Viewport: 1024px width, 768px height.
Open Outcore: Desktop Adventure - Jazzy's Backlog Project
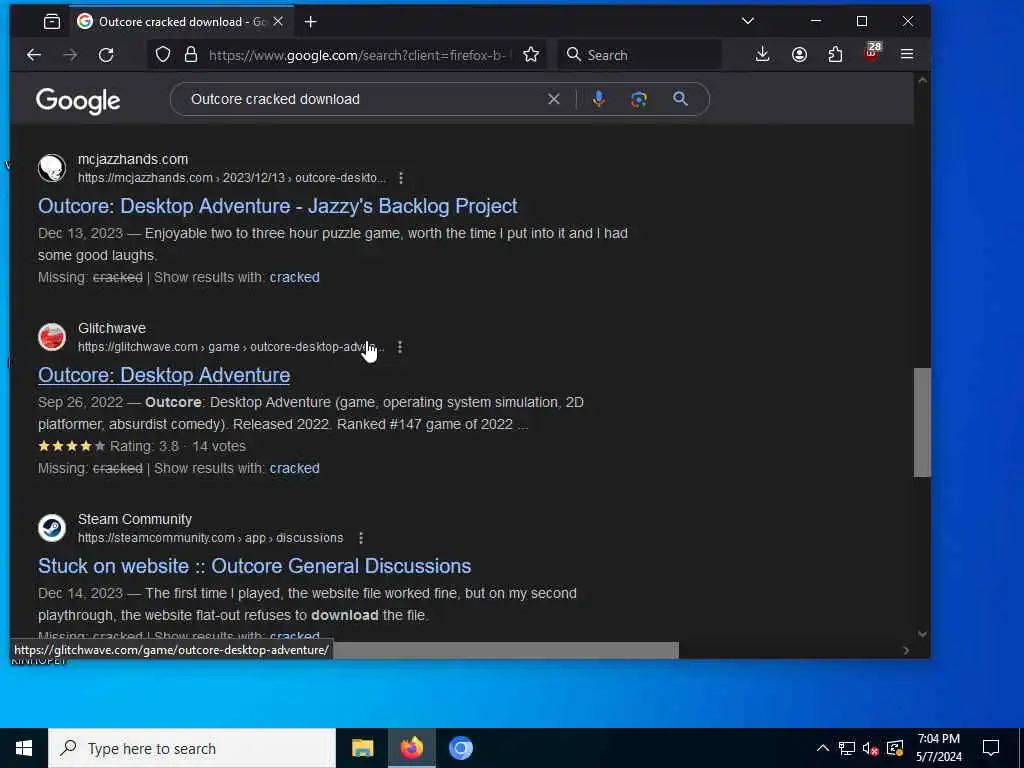pos(278,206)
